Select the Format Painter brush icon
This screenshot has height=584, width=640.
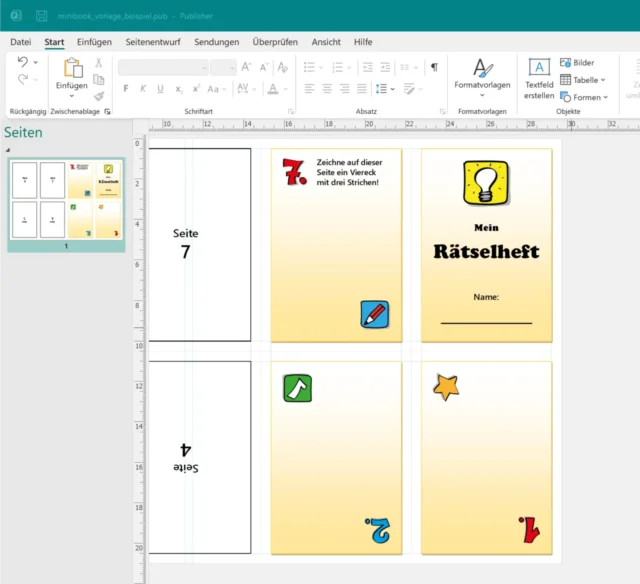(x=99, y=97)
